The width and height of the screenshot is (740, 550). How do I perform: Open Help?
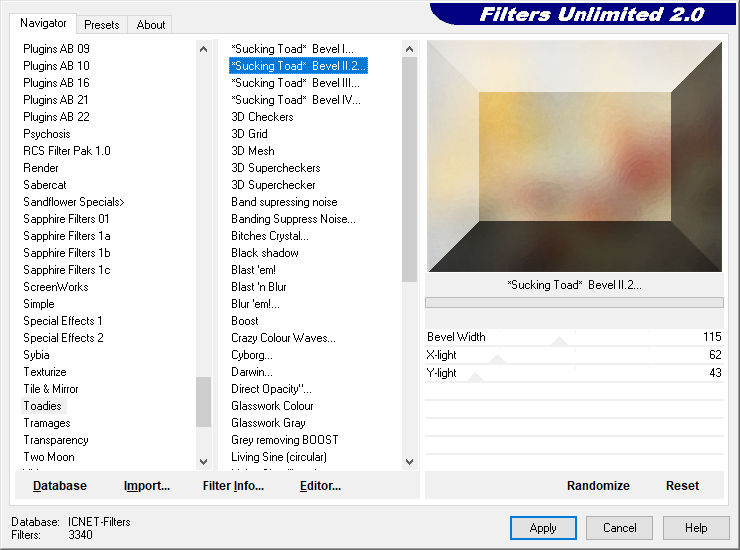pos(696,528)
